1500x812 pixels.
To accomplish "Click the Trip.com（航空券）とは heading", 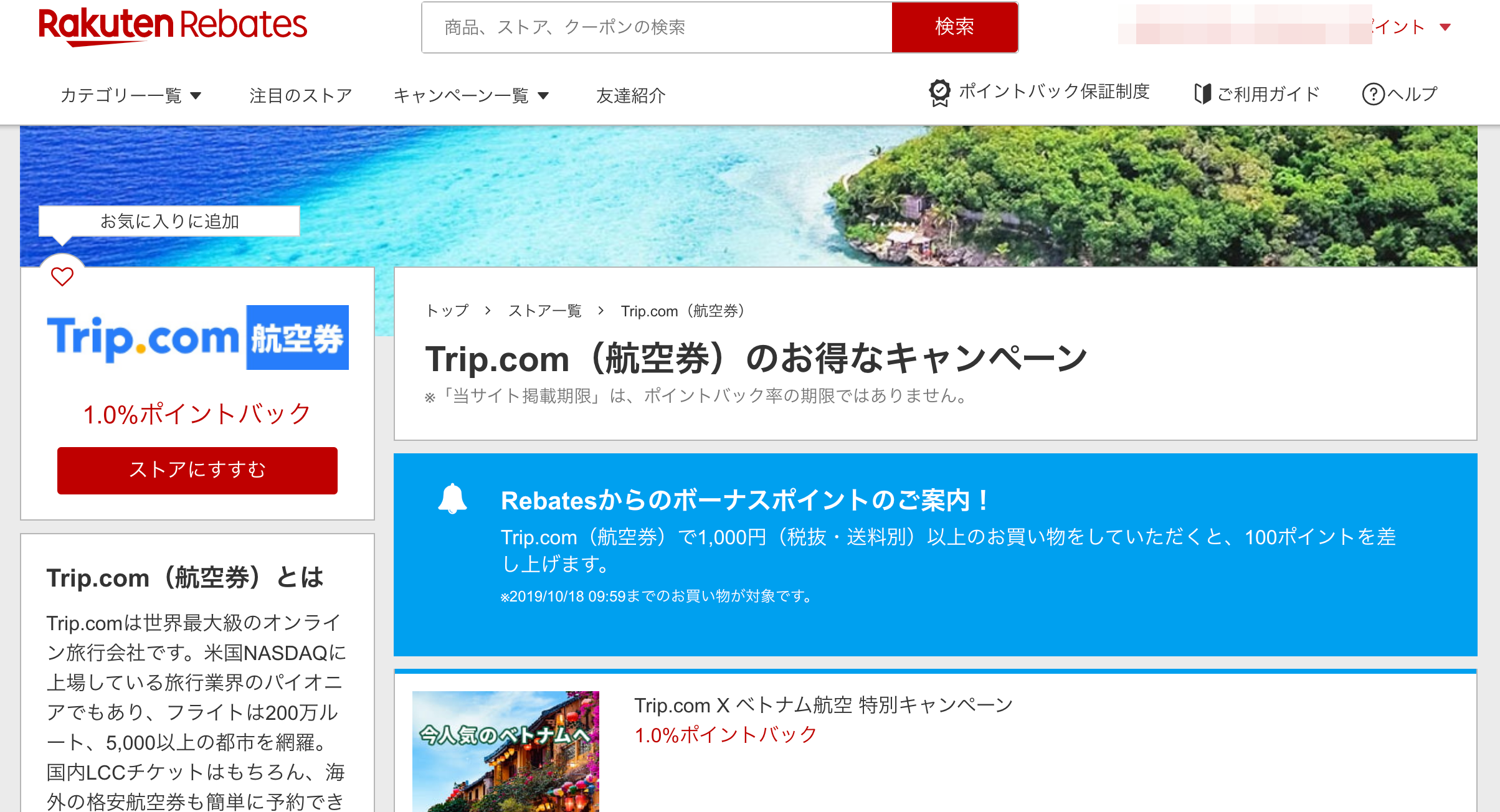I will click(x=185, y=578).
